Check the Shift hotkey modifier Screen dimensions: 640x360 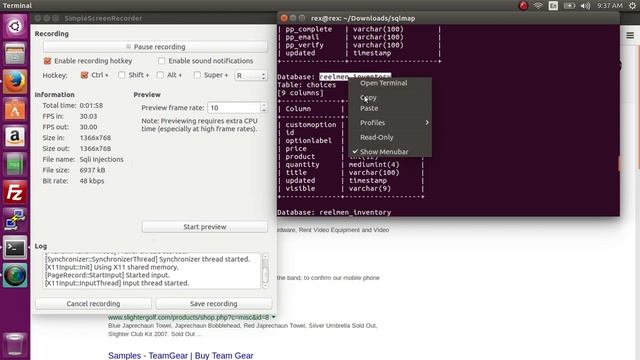click(x=122, y=75)
